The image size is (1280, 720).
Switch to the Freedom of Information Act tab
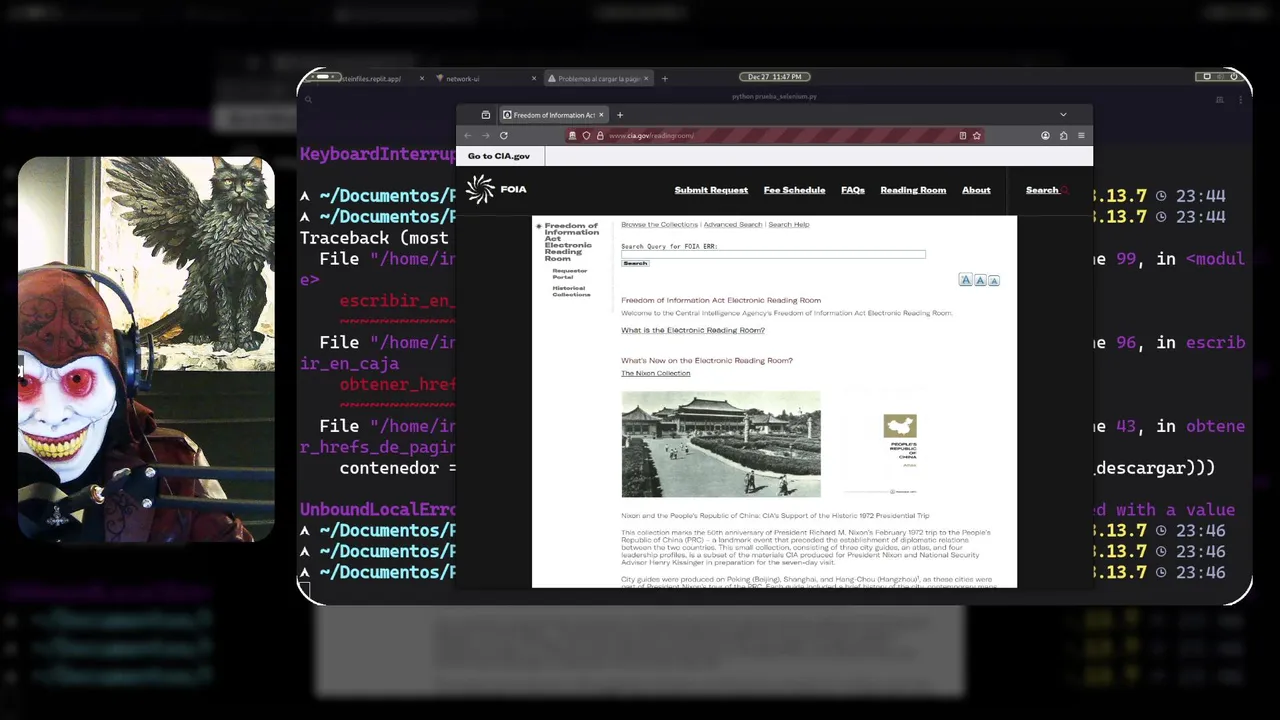point(553,115)
